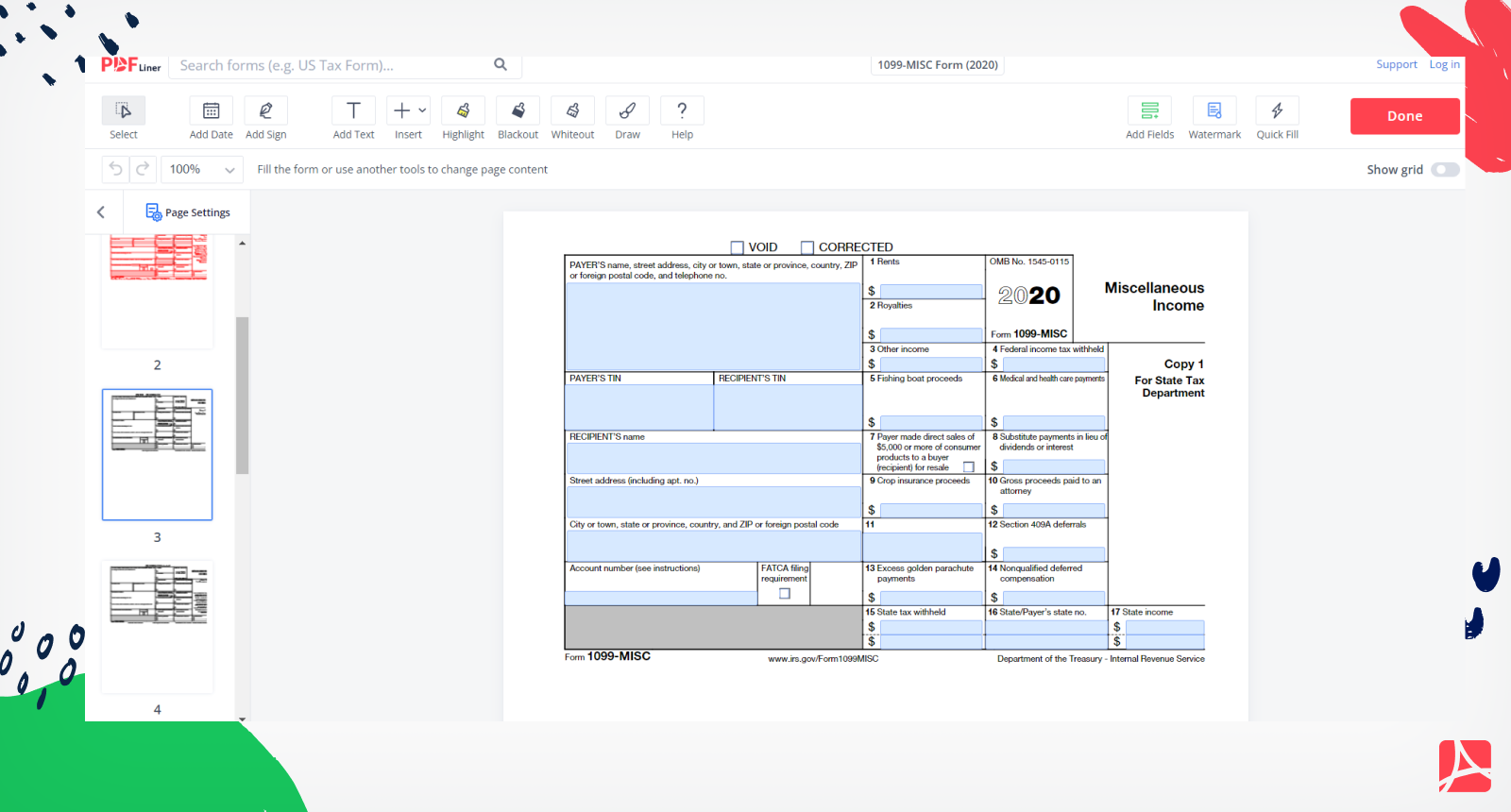The image size is (1511, 812).
Task: Activate the Whiteout tool
Action: [572, 111]
